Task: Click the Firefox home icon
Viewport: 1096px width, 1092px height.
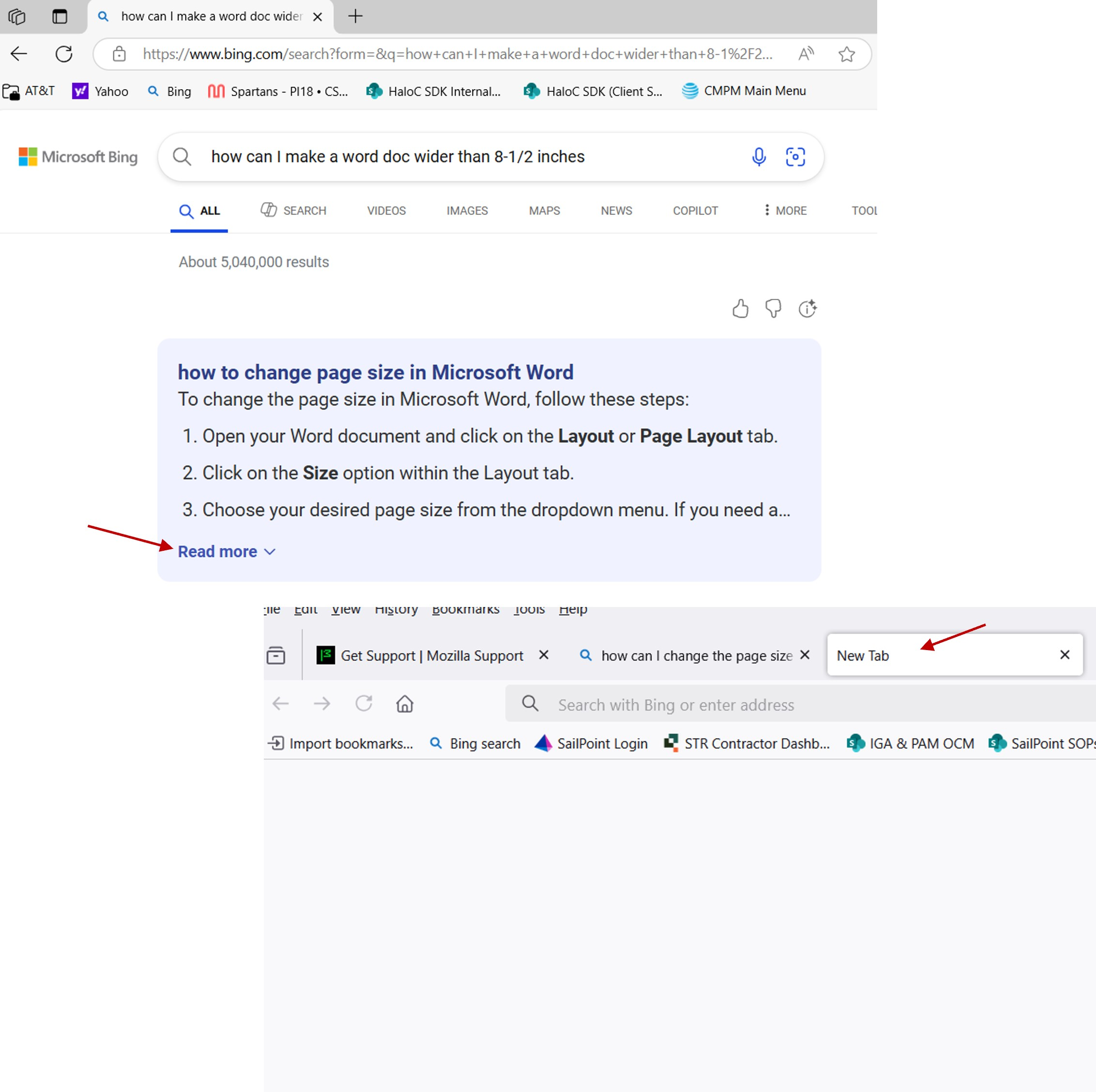Action: click(x=405, y=704)
